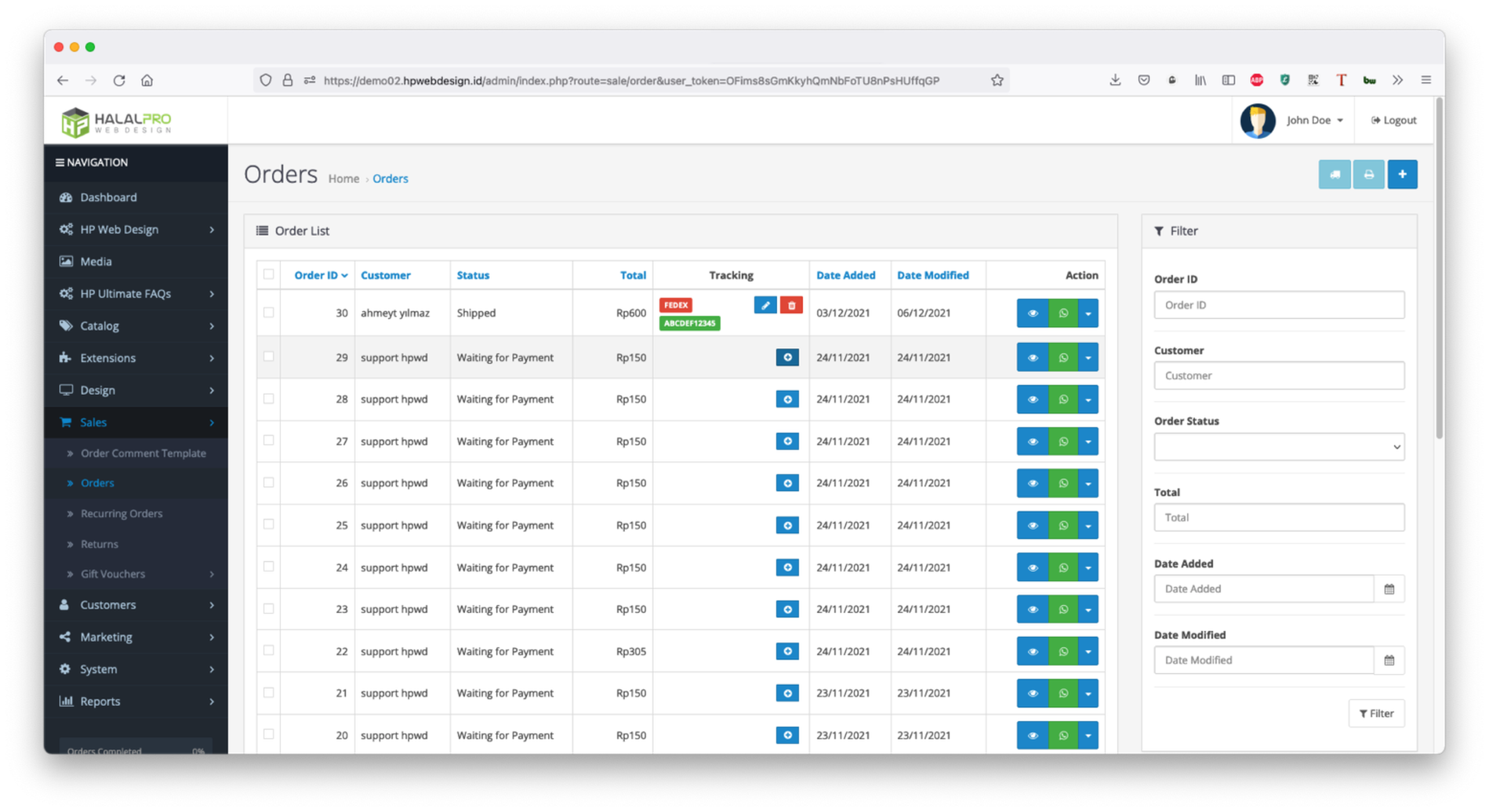Click WhatsApp icon for order 27
Image resolution: width=1489 pixels, height=812 pixels.
pos(1063,441)
